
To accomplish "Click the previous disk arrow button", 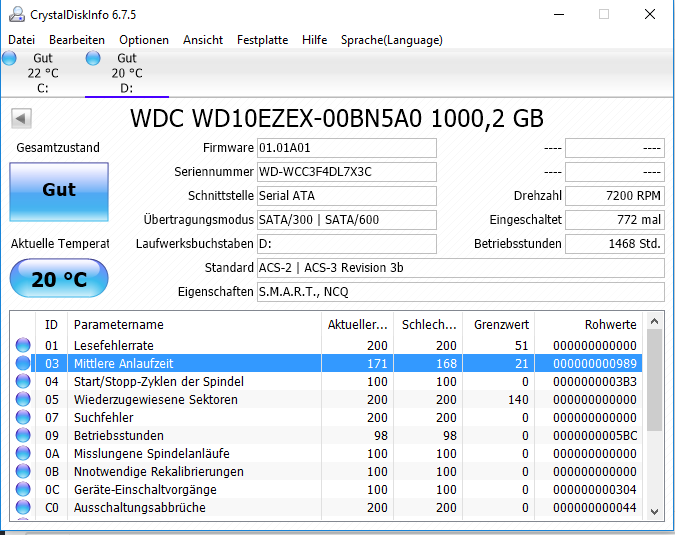I will tap(21, 118).
